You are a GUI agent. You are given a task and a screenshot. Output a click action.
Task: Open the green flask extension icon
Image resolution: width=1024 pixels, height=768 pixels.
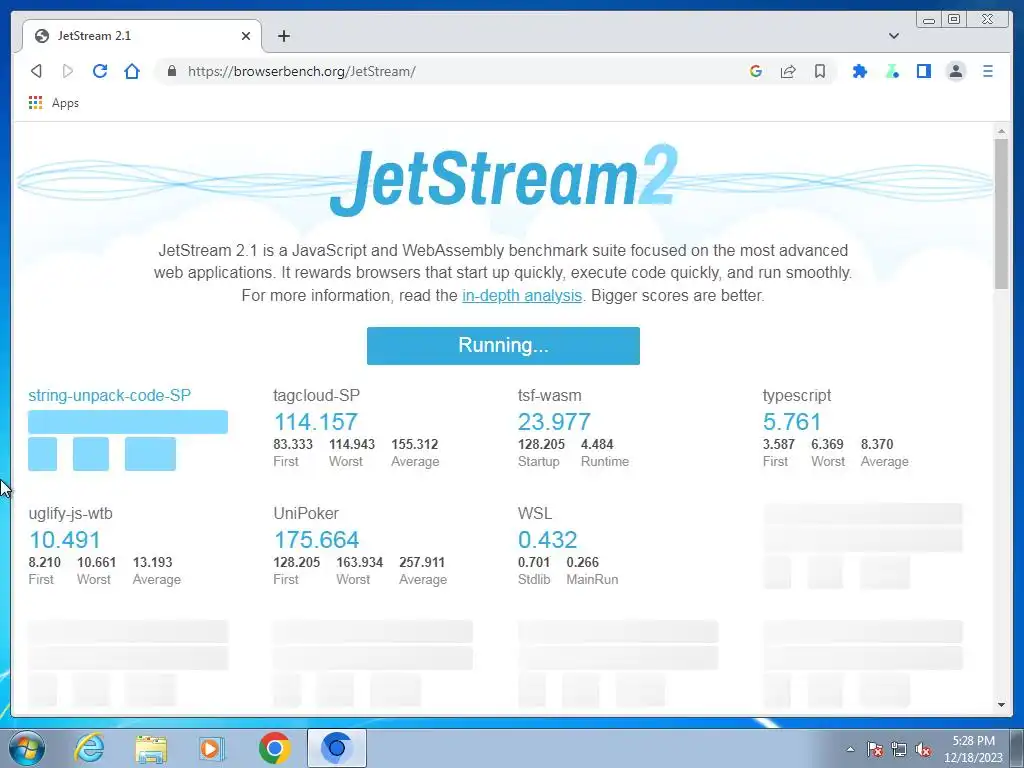(892, 71)
